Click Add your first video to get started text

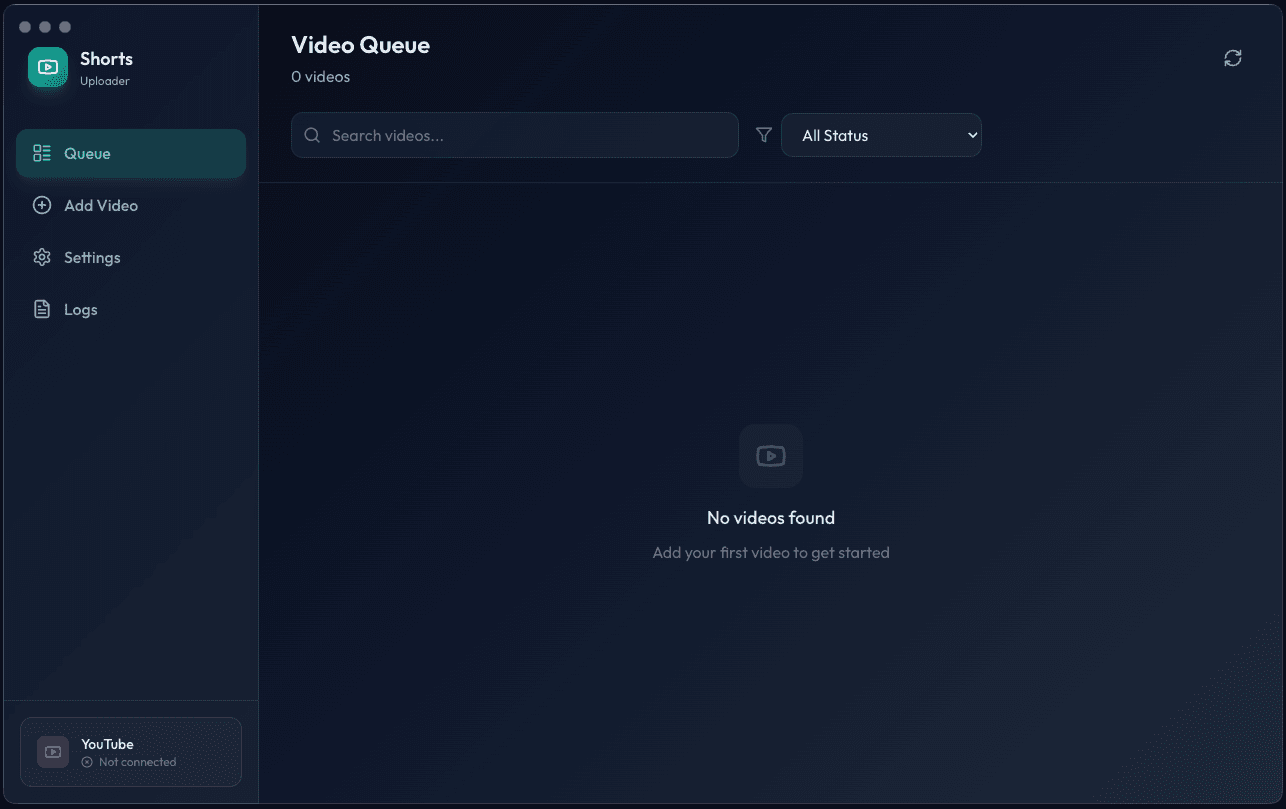(x=770, y=552)
